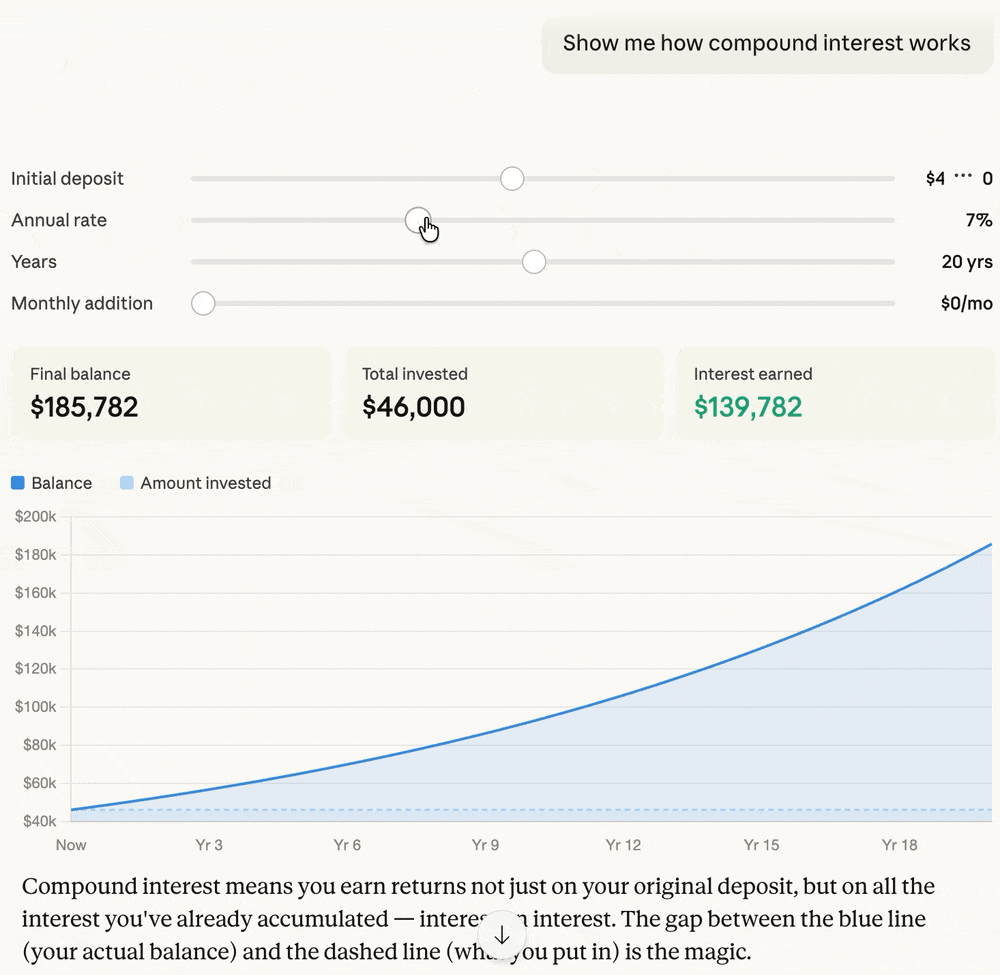
Task: Select the Interest earned card
Action: (x=835, y=393)
